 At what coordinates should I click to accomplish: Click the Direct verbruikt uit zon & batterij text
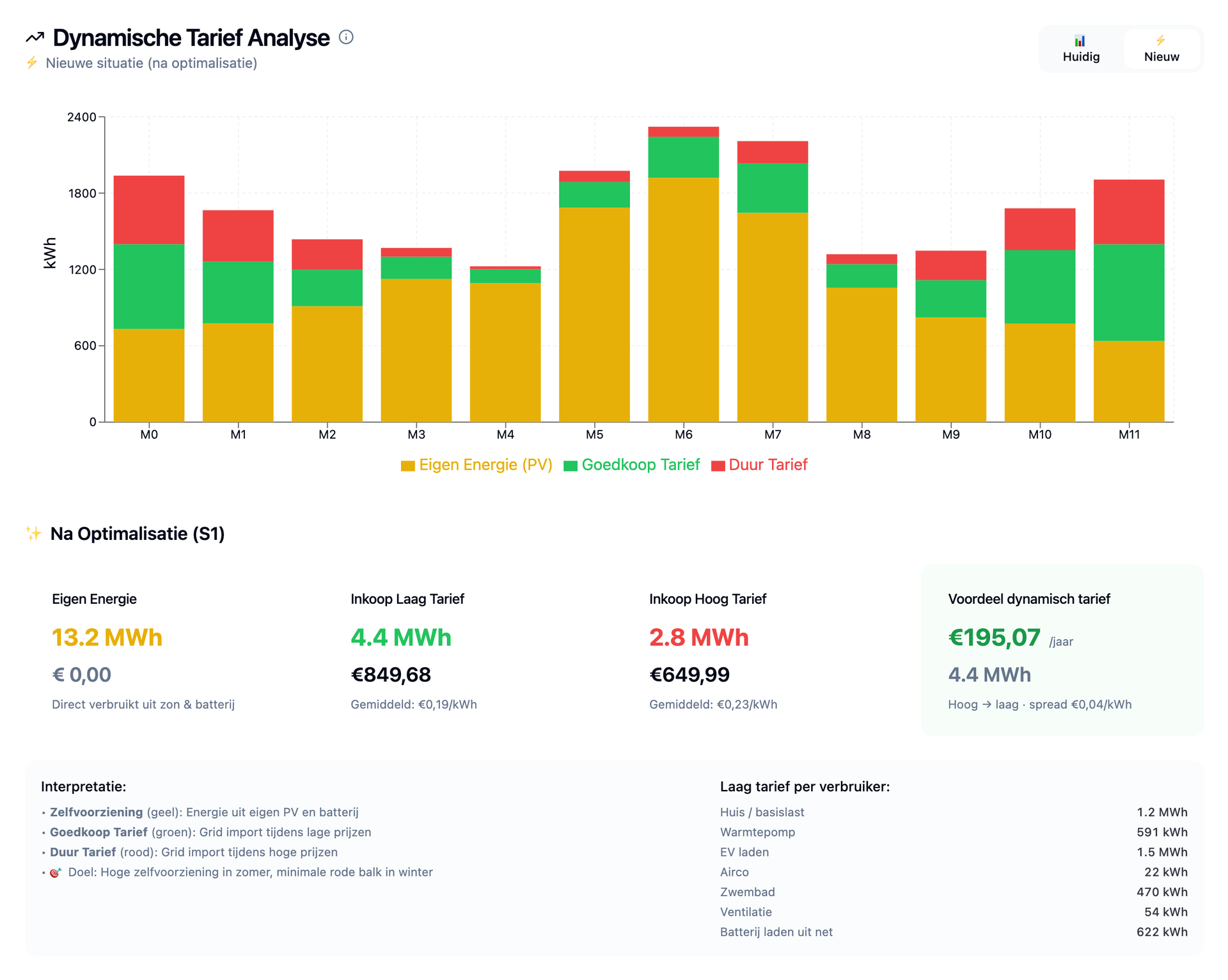pos(143,705)
